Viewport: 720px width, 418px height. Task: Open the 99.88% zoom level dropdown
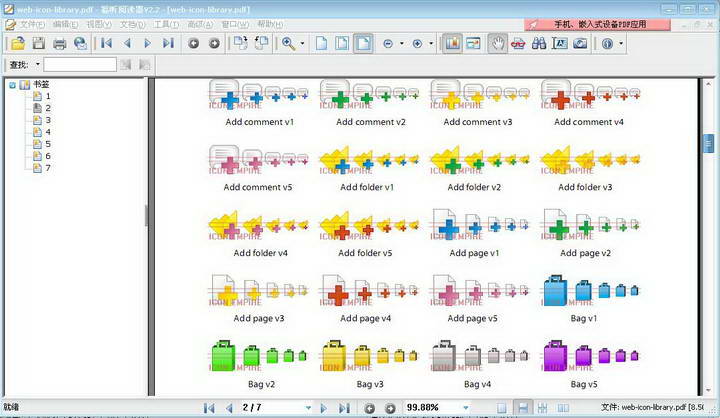pos(466,407)
